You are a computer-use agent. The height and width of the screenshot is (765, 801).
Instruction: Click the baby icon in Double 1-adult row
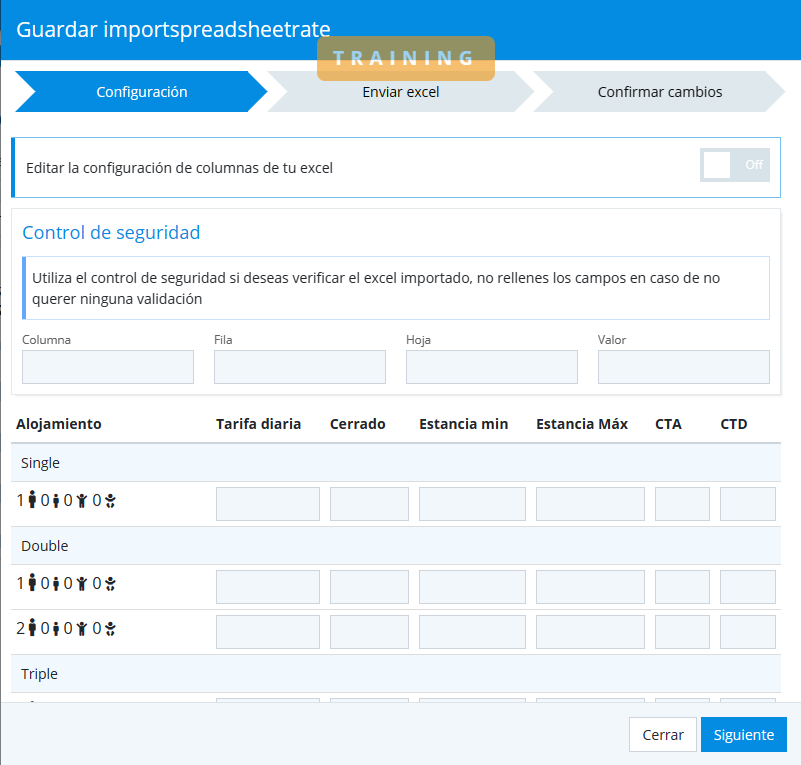(x=111, y=584)
